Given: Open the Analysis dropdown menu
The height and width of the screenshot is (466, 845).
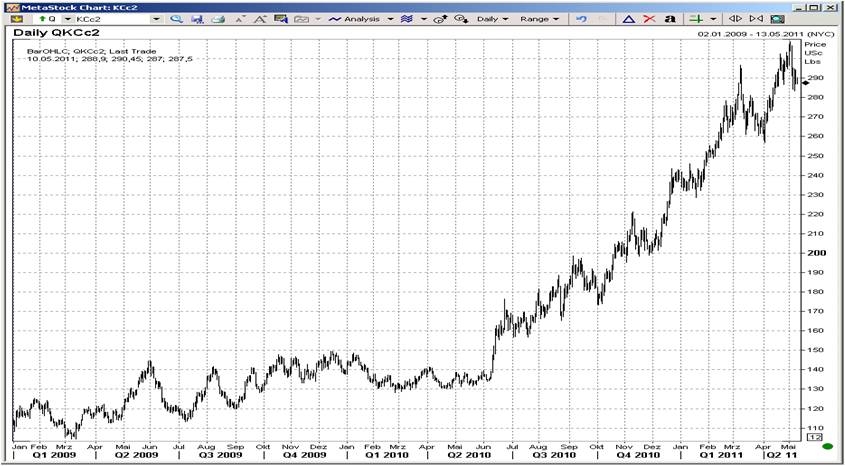Looking at the screenshot, I should pyautogui.click(x=361, y=19).
